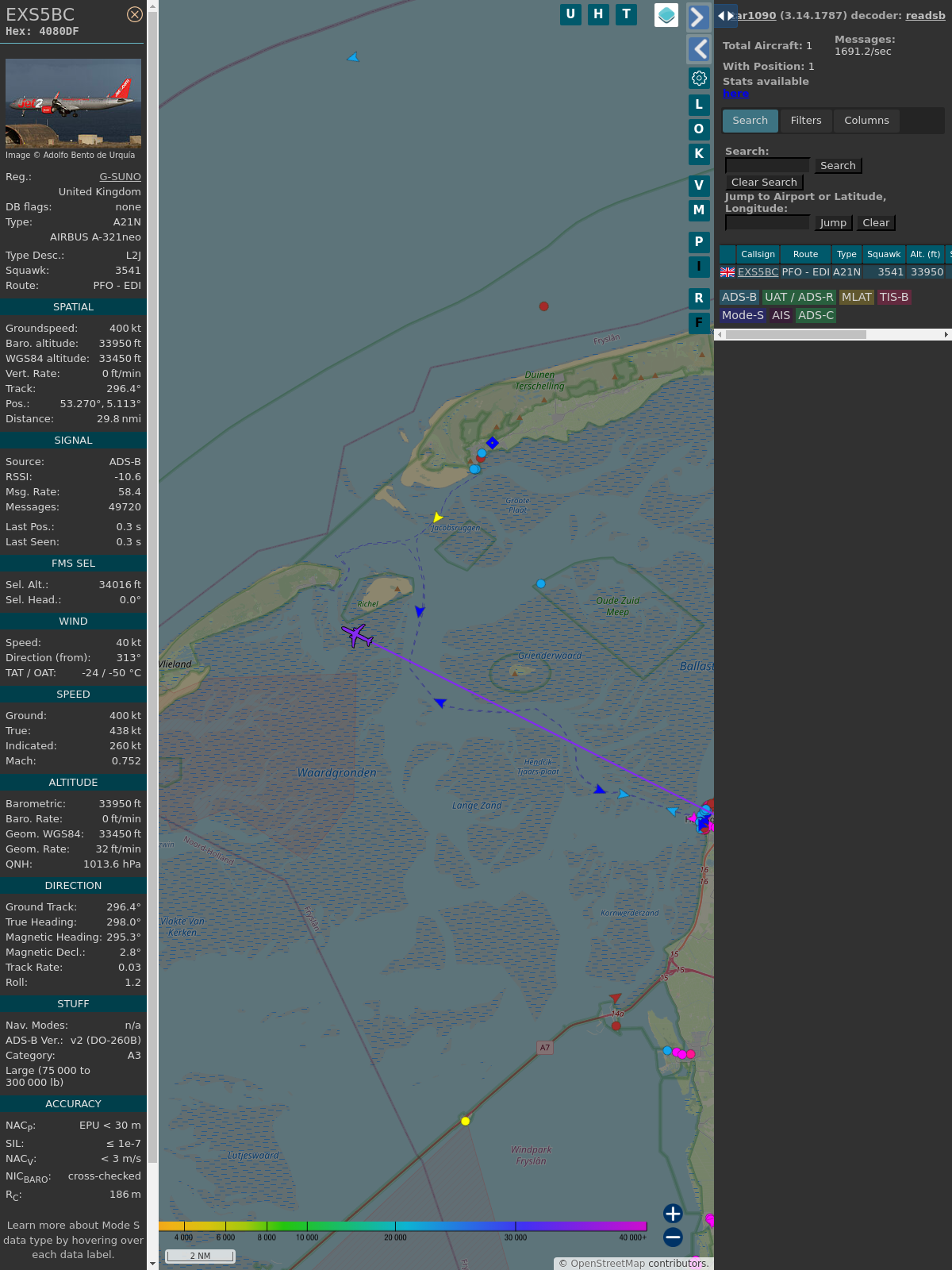Click the Jump to Airport input field
This screenshot has width=952, height=1270.
(767, 223)
